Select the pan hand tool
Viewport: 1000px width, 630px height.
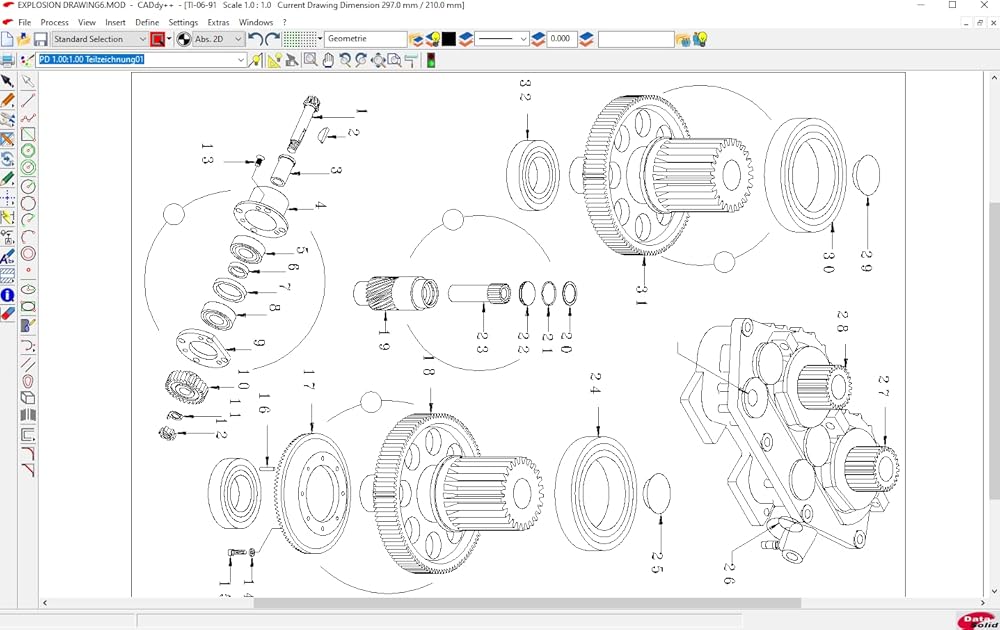(328, 60)
